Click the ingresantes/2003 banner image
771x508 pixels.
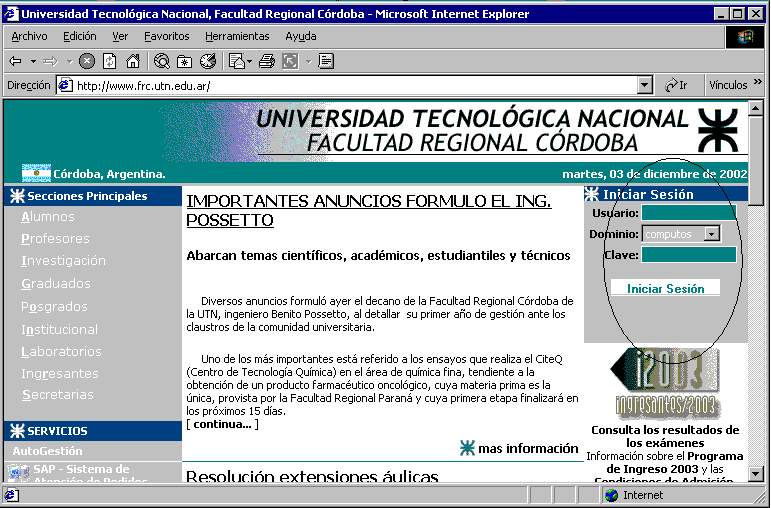coord(664,383)
